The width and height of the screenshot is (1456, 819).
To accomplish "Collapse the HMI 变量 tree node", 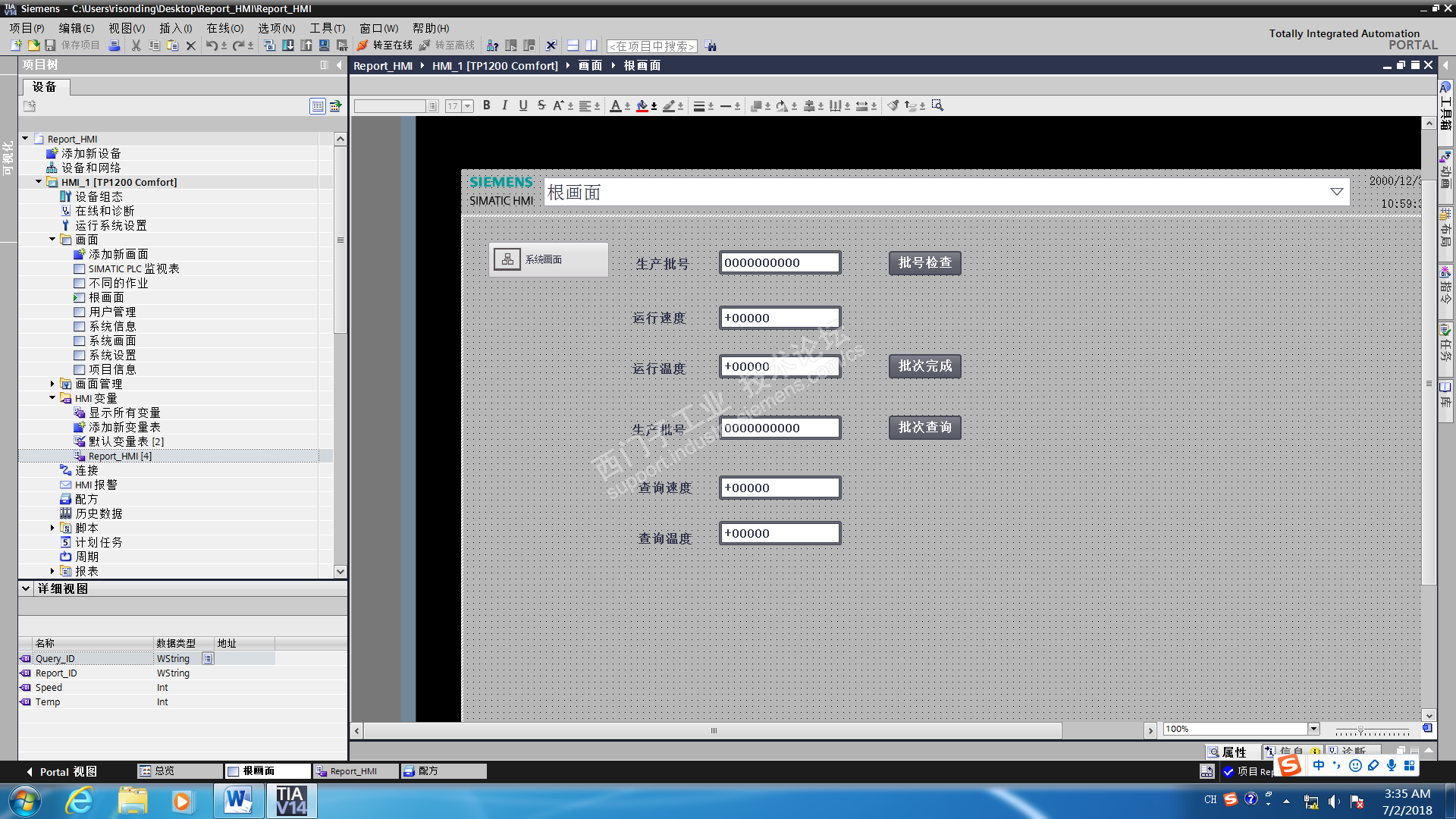I will click(52, 398).
